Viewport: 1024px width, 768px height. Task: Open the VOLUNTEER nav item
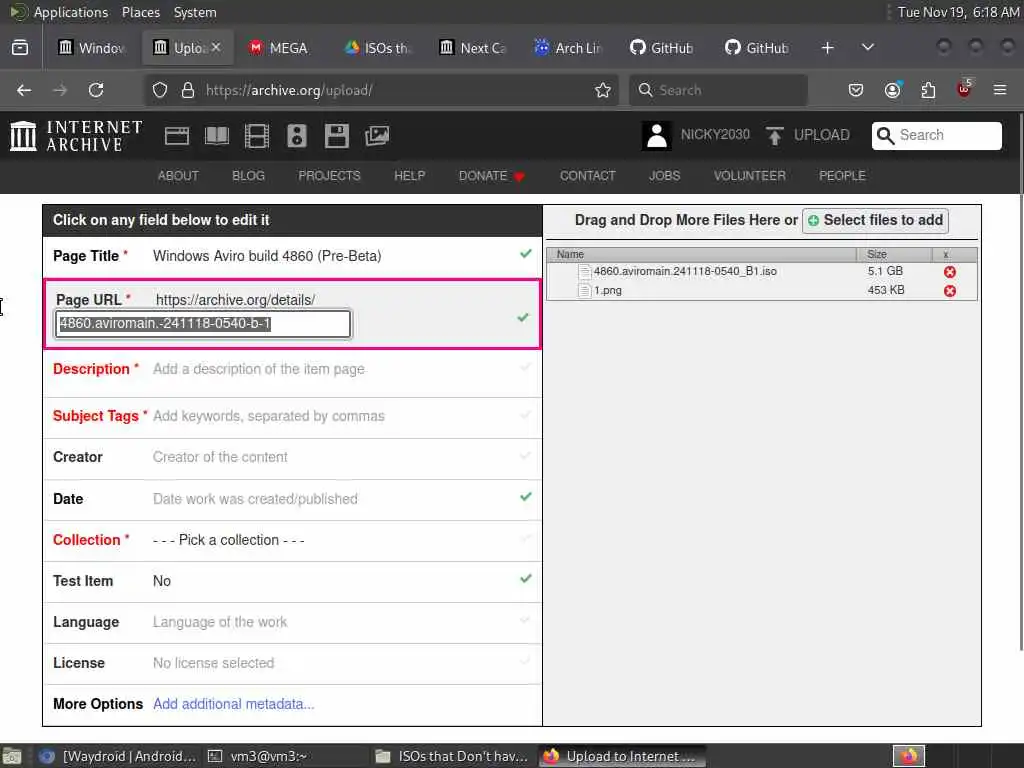(750, 176)
